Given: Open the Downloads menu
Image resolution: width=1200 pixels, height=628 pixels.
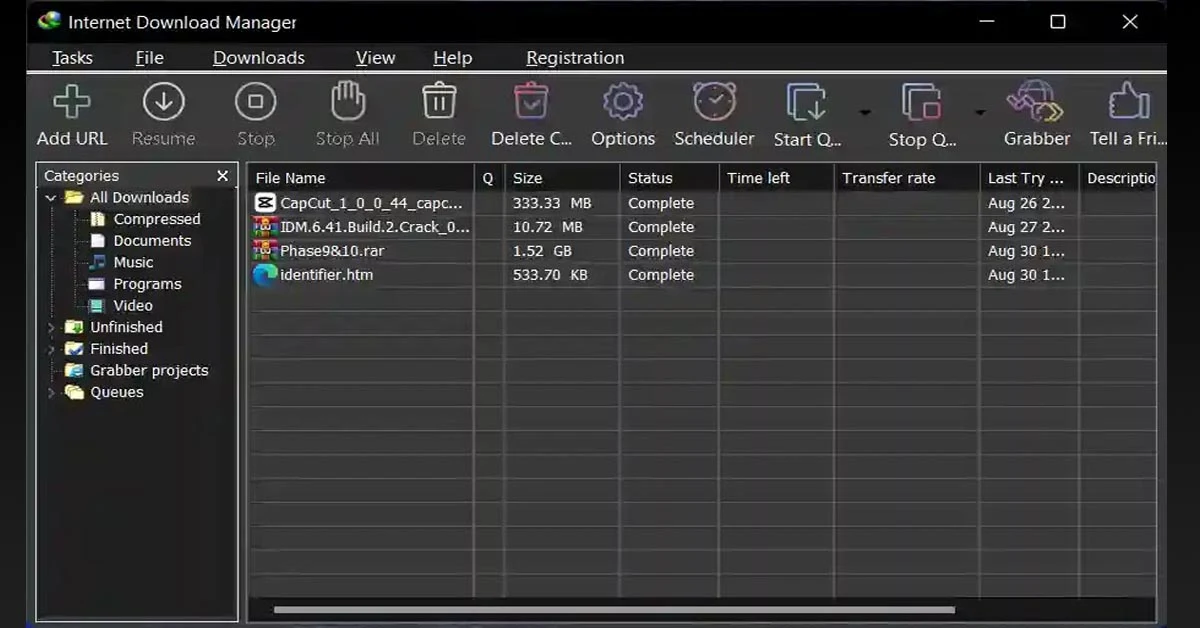Looking at the screenshot, I should point(259,58).
